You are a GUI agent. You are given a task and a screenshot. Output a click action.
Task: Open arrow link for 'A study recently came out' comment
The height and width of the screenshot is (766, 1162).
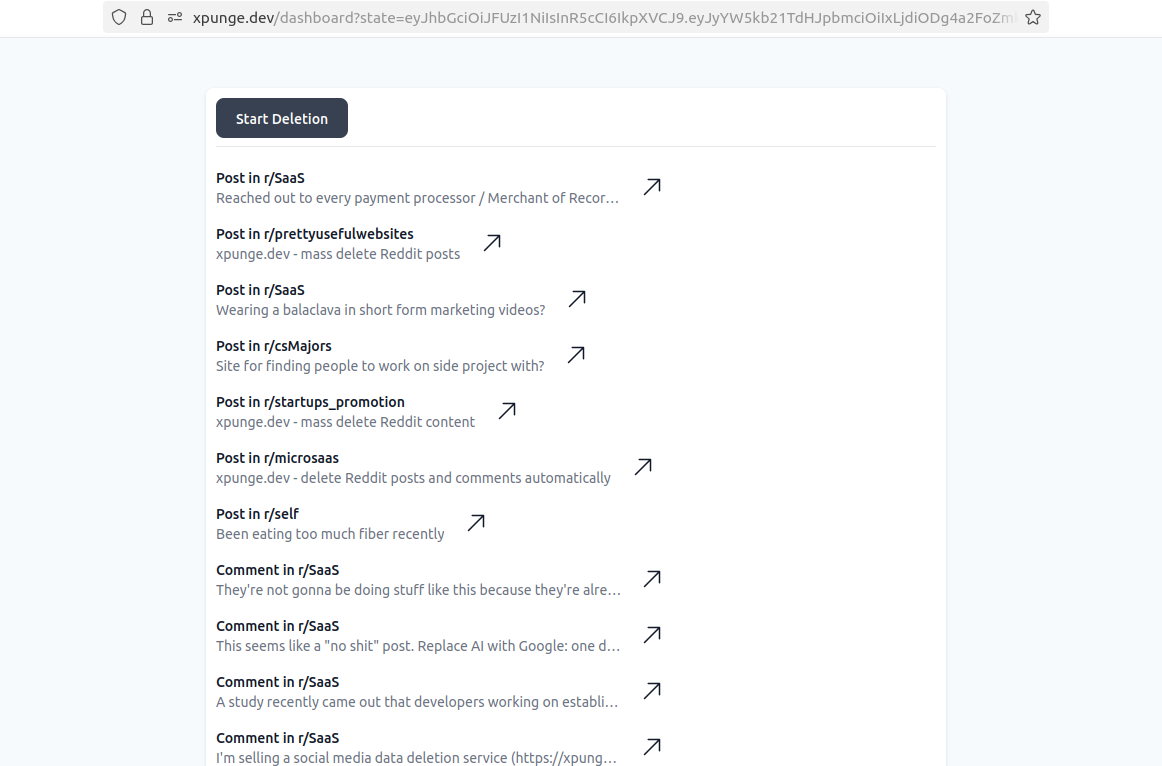click(x=652, y=690)
